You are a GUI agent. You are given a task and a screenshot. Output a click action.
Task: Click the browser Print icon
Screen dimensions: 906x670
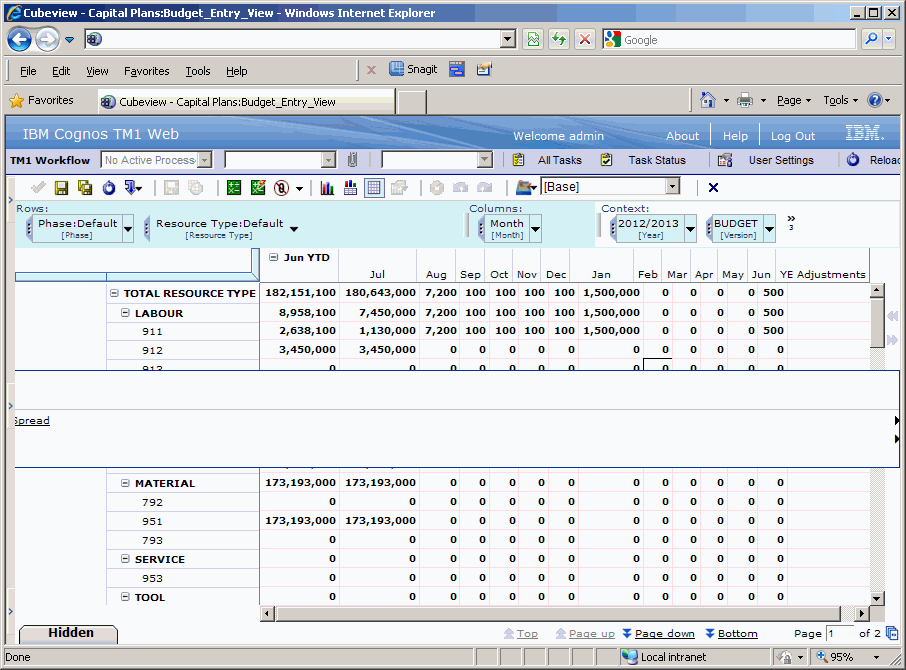click(745, 100)
